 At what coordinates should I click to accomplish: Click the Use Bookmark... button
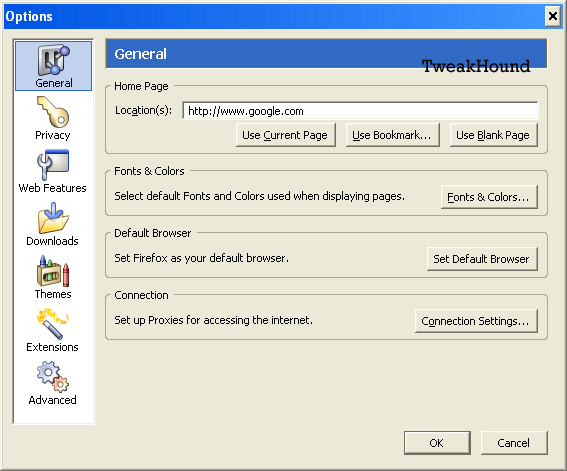pos(392,135)
